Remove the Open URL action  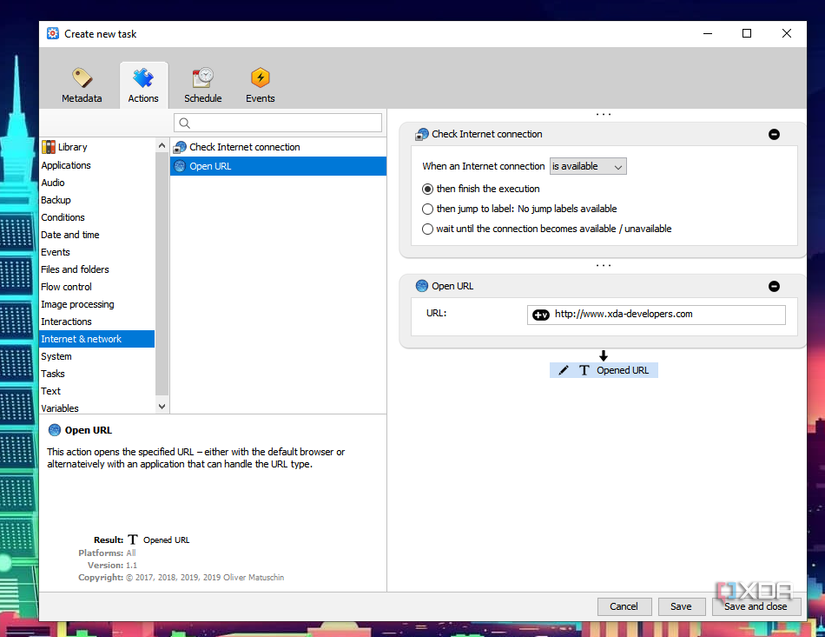(x=774, y=286)
